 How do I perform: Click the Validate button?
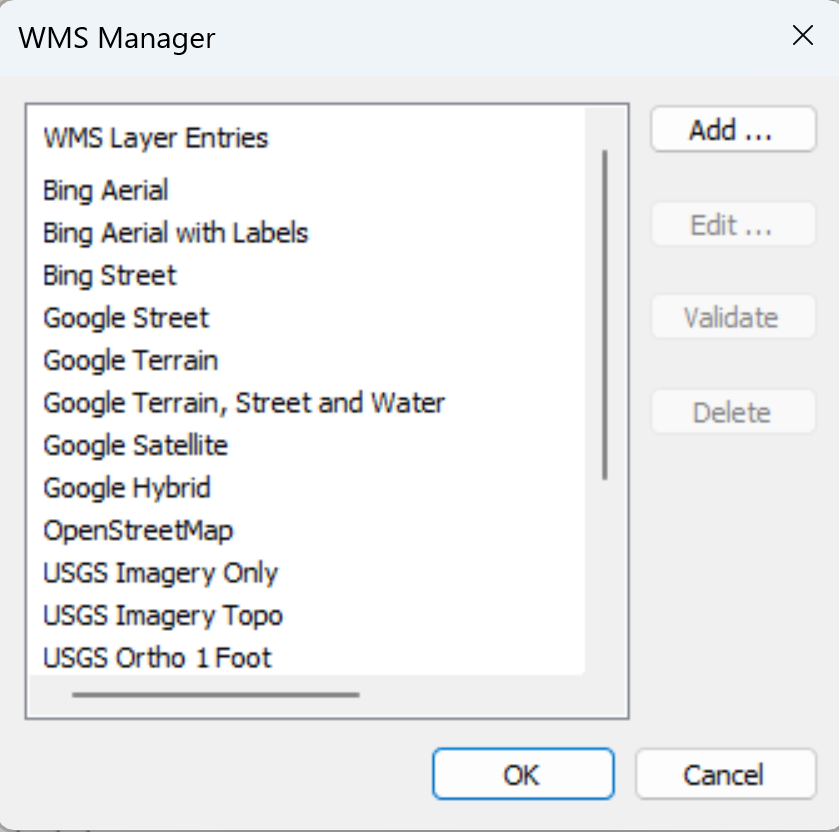733,317
